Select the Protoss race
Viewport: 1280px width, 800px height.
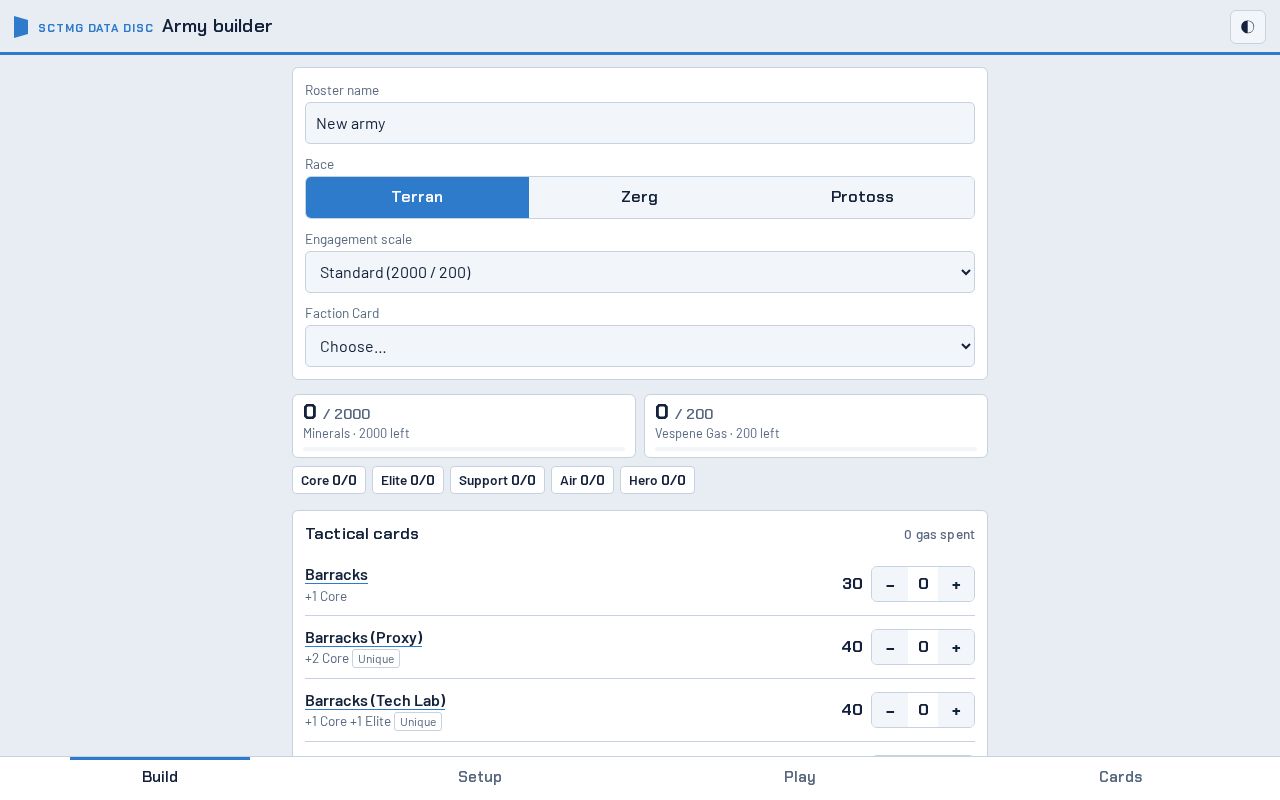[862, 197]
